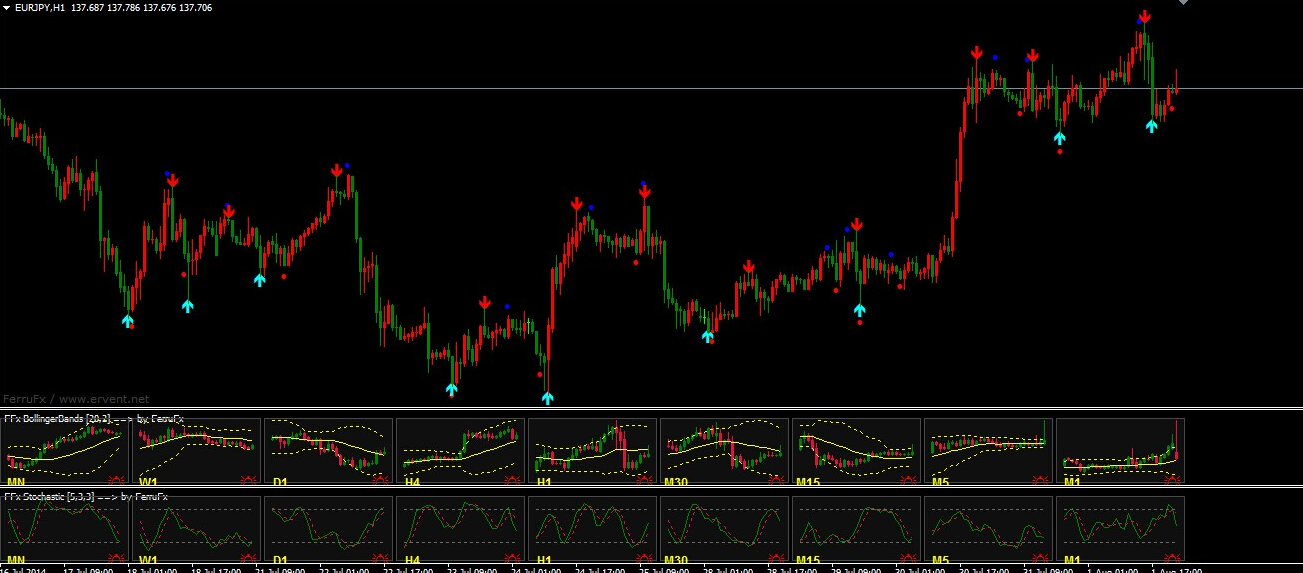Screen dimensions: 1303x573
Task: Click the Bollinger Bands M5 mini chart
Action: click(987, 450)
